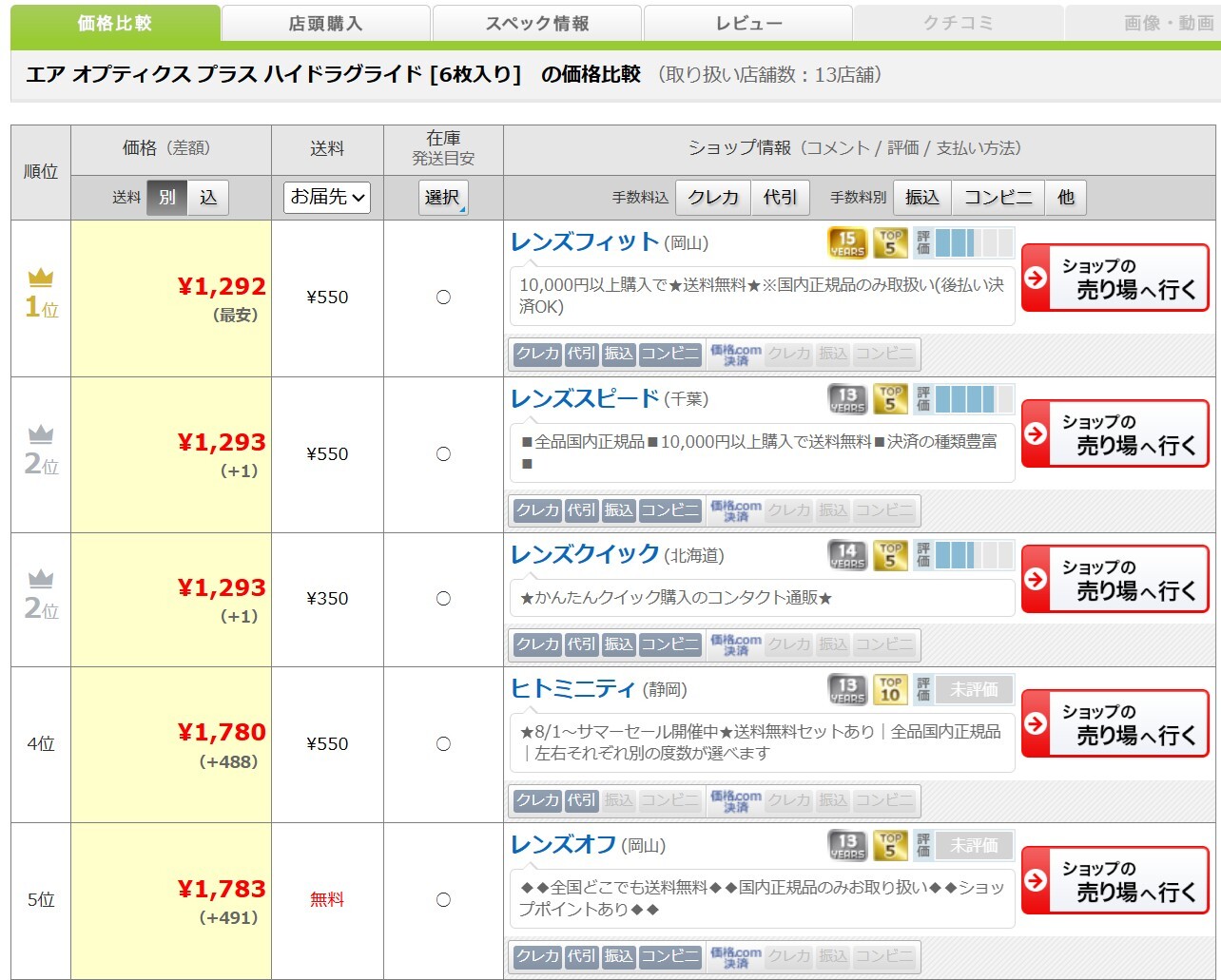Select the 価格比較 tab
The height and width of the screenshot is (980, 1221).
115,24
